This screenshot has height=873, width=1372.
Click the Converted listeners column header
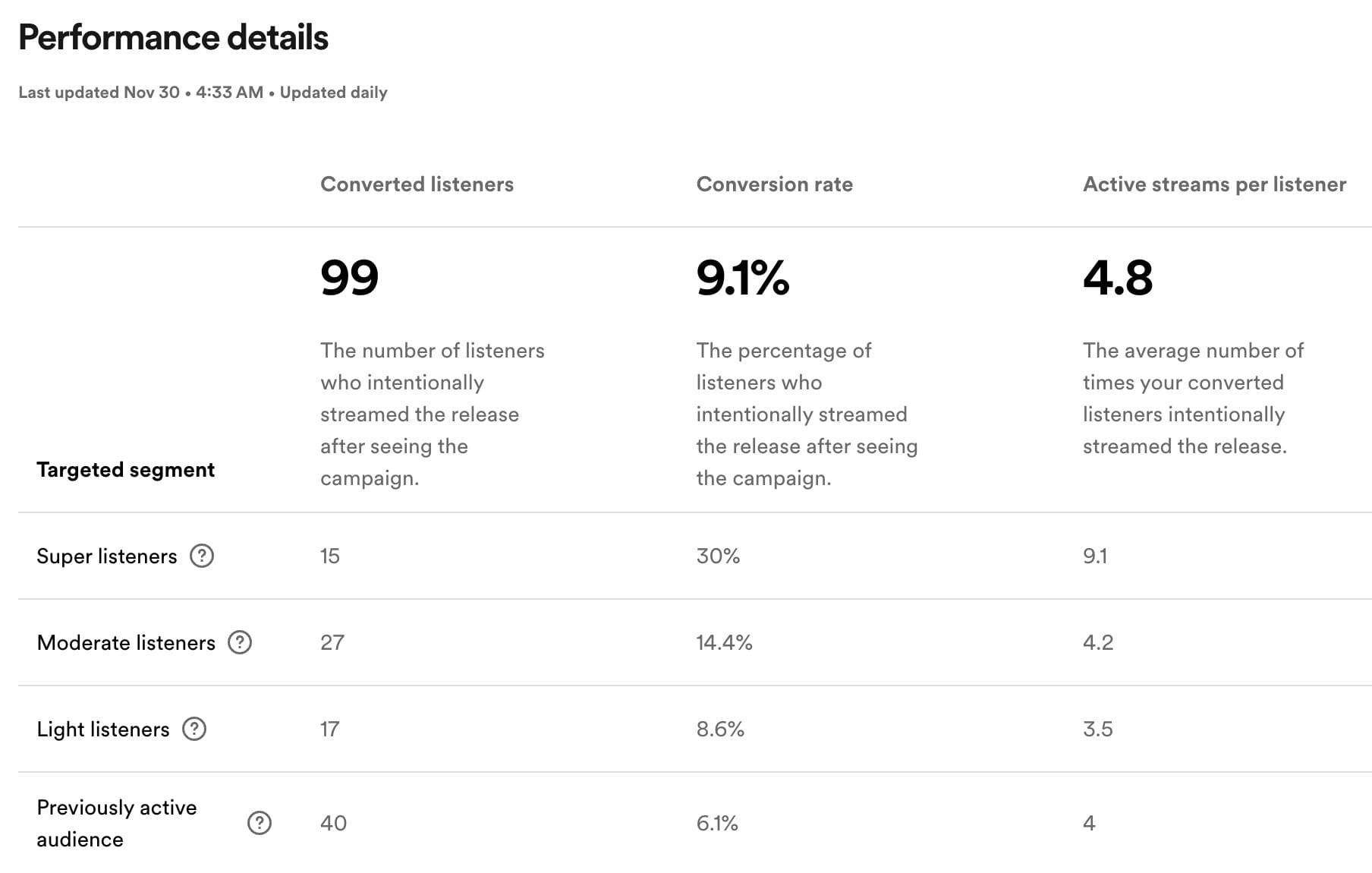click(417, 184)
